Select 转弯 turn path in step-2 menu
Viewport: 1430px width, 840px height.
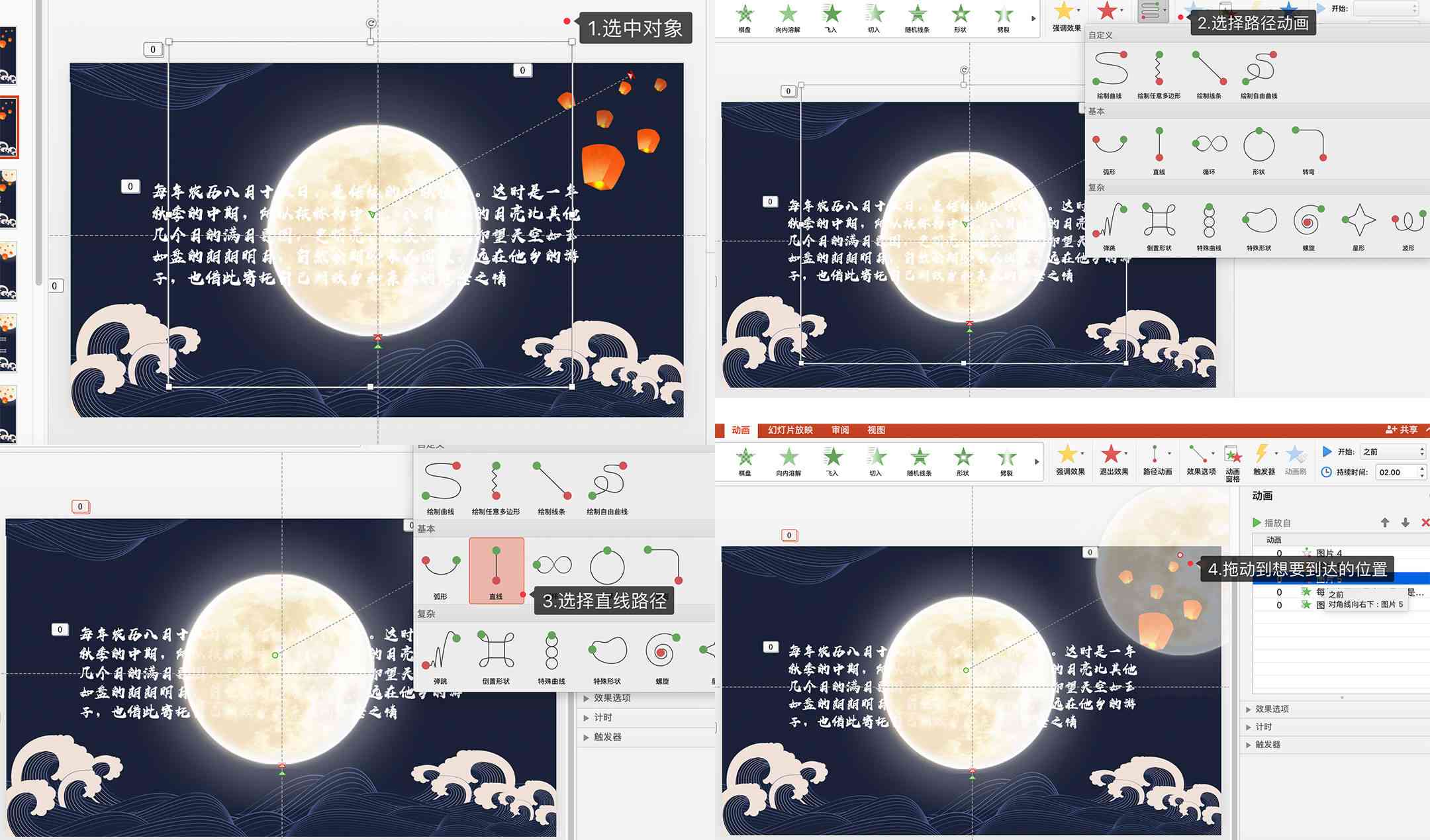[x=1309, y=150]
